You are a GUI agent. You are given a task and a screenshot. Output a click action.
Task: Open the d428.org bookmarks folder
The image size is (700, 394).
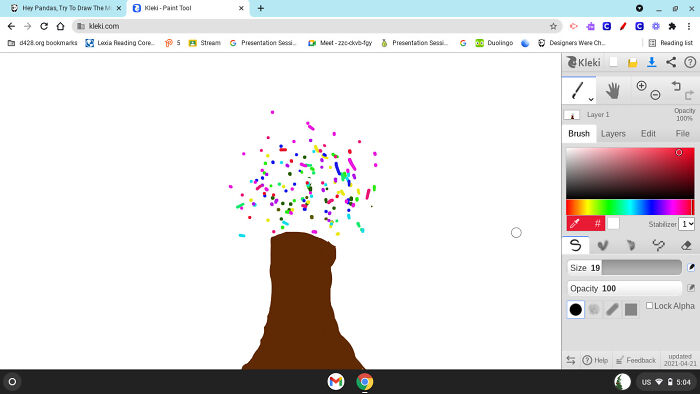[42, 43]
